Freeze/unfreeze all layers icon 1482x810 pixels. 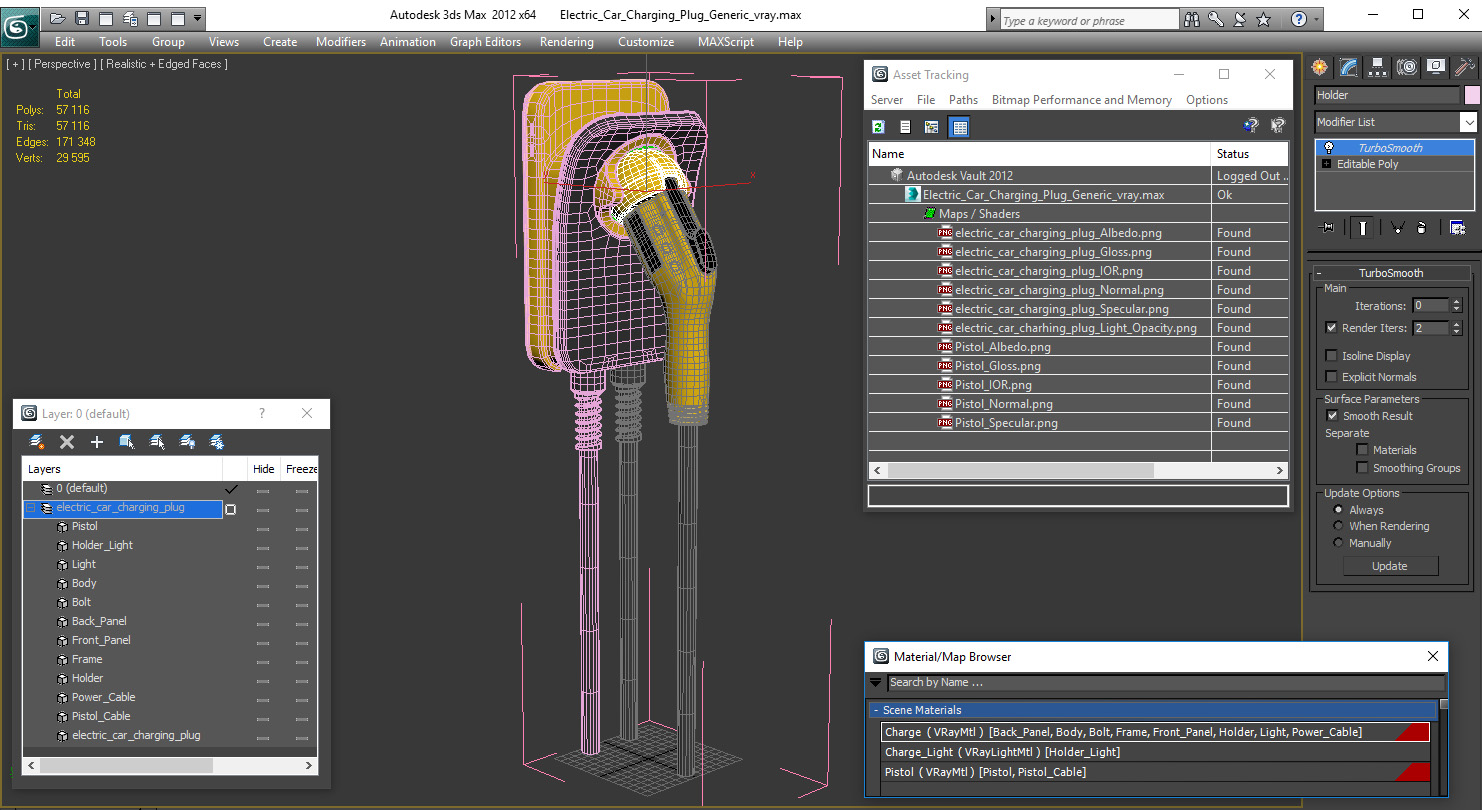click(216, 442)
